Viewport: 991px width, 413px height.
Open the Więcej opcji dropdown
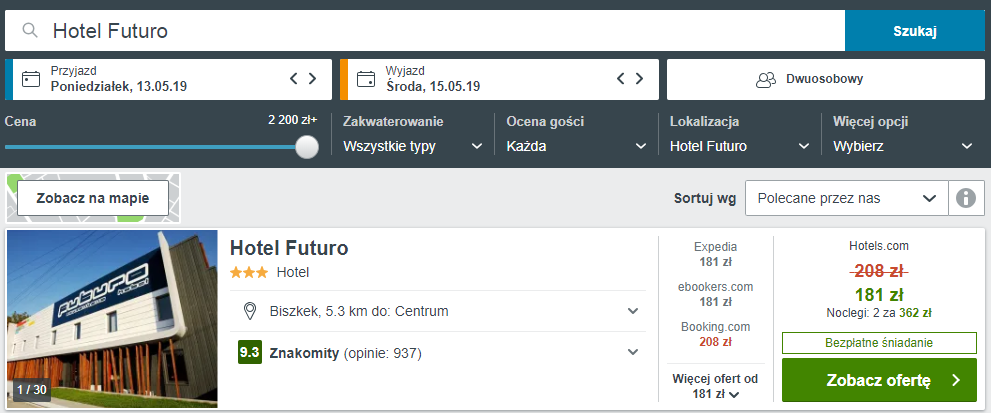pyautogui.click(x=903, y=146)
